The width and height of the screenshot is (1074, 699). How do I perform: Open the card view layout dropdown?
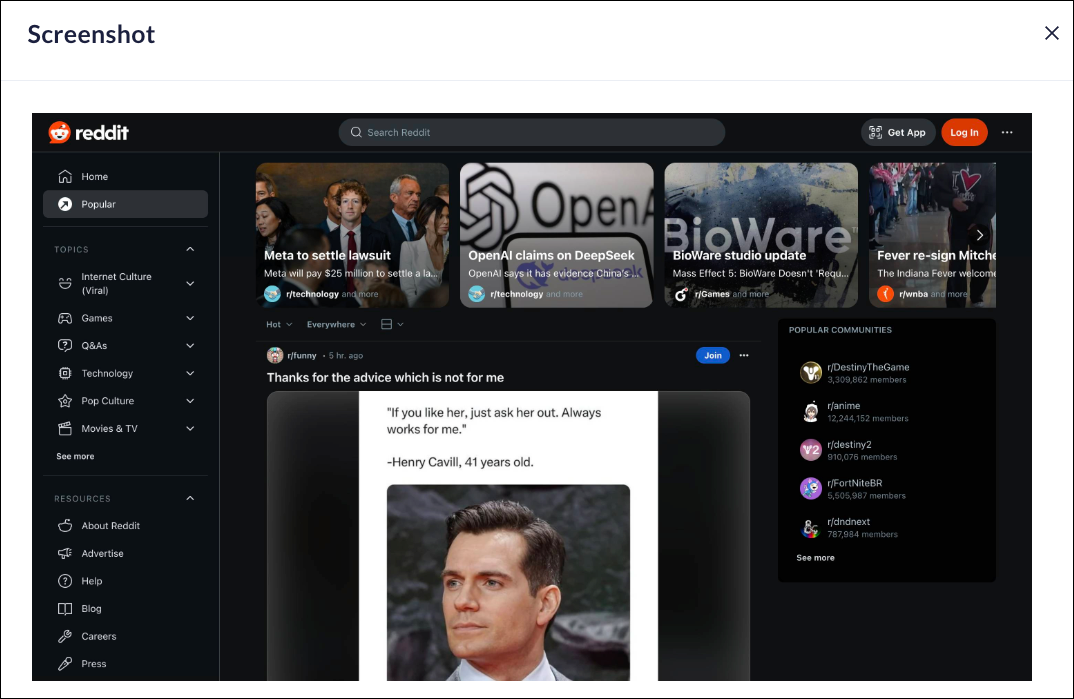(392, 324)
